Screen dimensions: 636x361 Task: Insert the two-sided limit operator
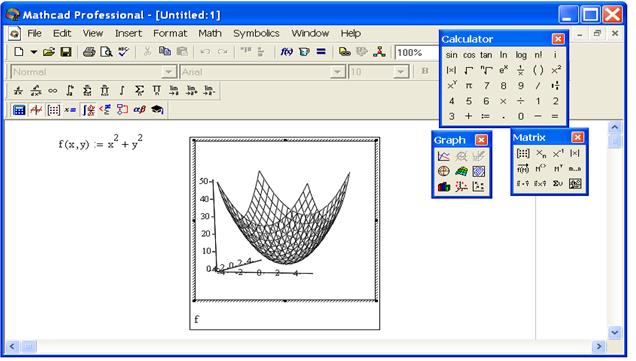point(174,90)
